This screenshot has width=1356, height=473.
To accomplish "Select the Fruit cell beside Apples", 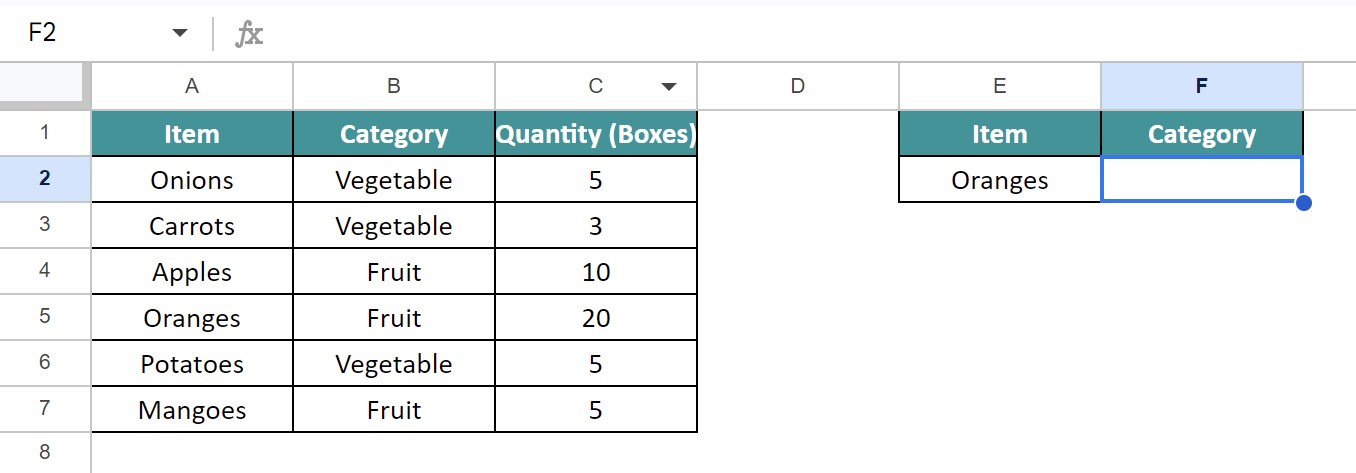I will [394, 272].
